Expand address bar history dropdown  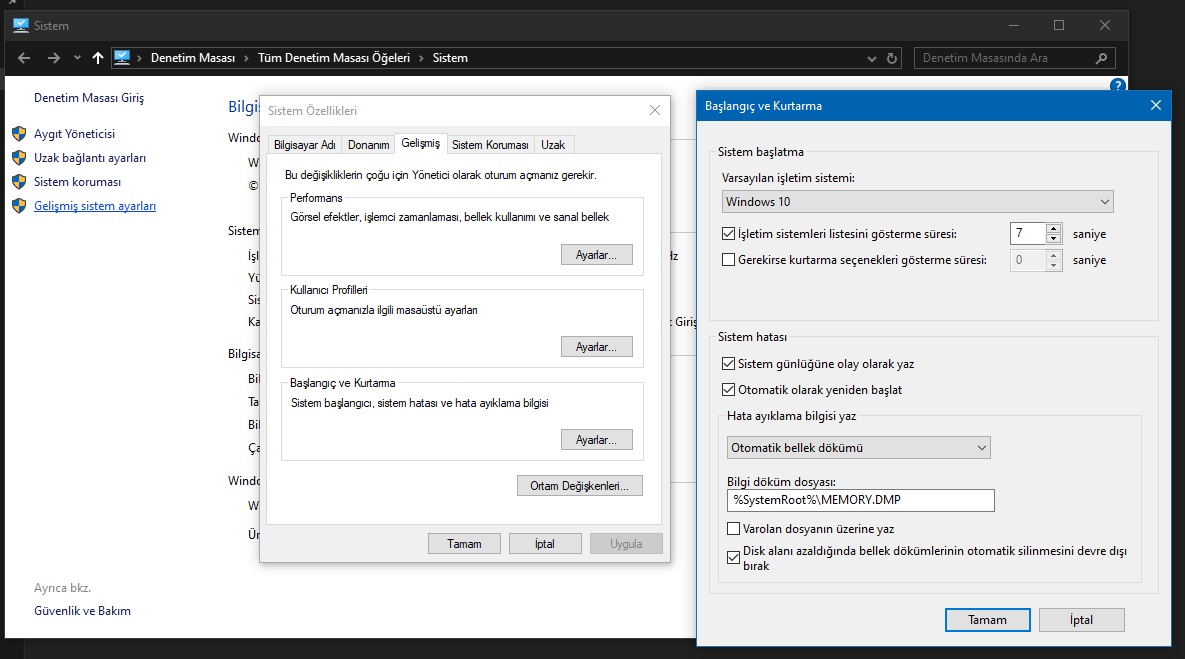pos(871,58)
